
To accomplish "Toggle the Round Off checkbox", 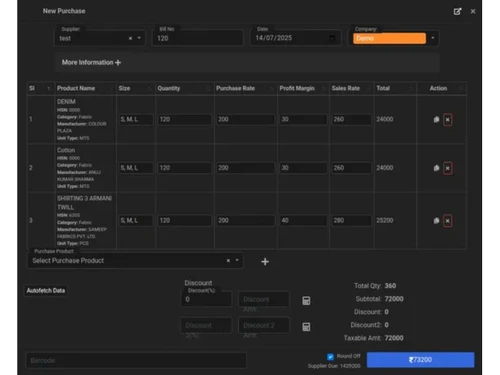I will point(330,357).
